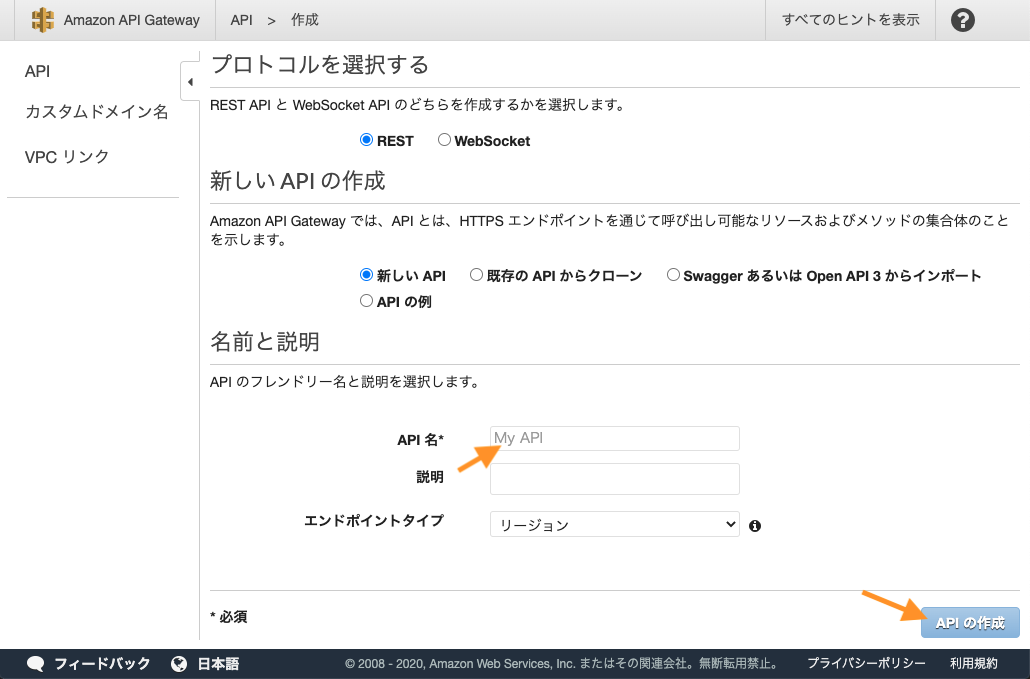
Task: Open 利用規約 footer link
Action: pos(974,664)
